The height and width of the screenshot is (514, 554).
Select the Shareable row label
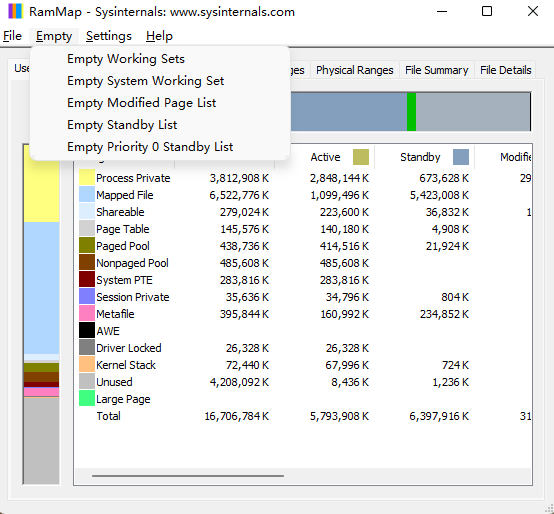pyautogui.click(x=120, y=212)
